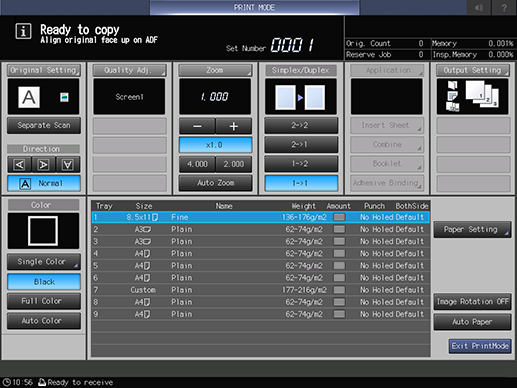Screen dimensions: 517x388
Task: Open the Zoom settings header
Action: tap(215, 70)
